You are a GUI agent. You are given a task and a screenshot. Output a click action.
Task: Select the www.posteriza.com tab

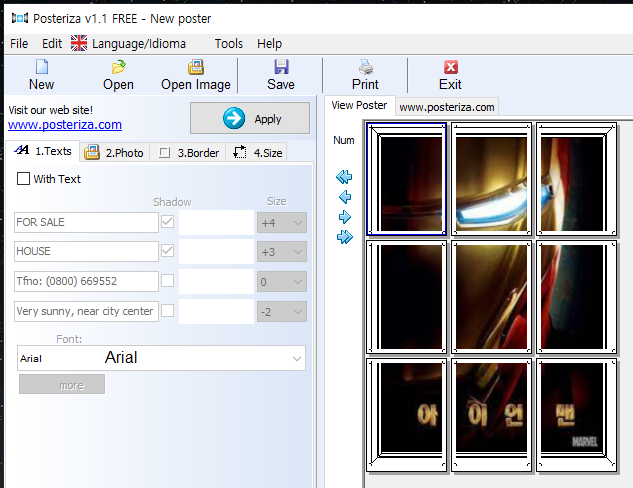(446, 107)
